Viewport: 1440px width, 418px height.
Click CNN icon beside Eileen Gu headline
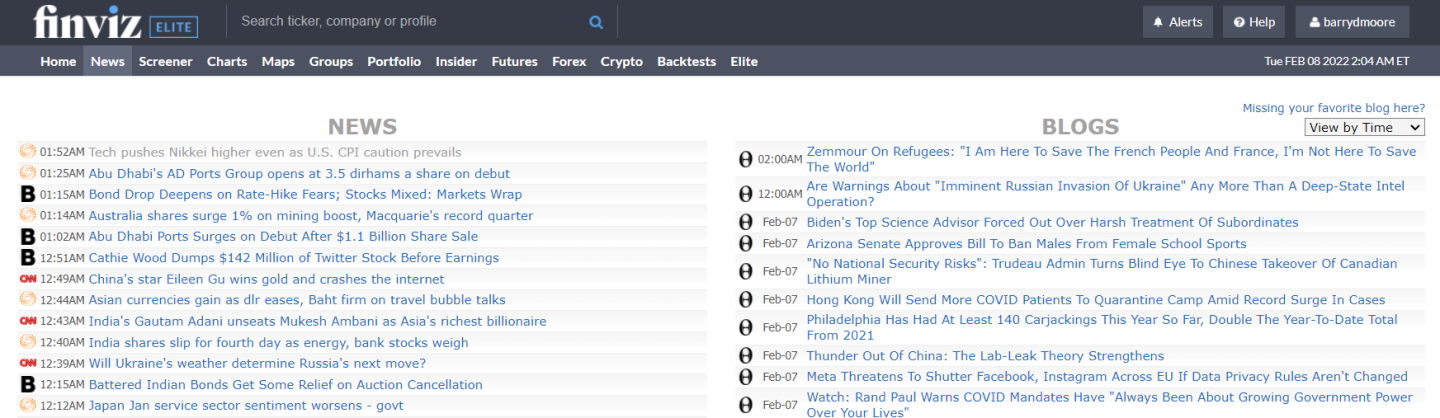tap(28, 279)
